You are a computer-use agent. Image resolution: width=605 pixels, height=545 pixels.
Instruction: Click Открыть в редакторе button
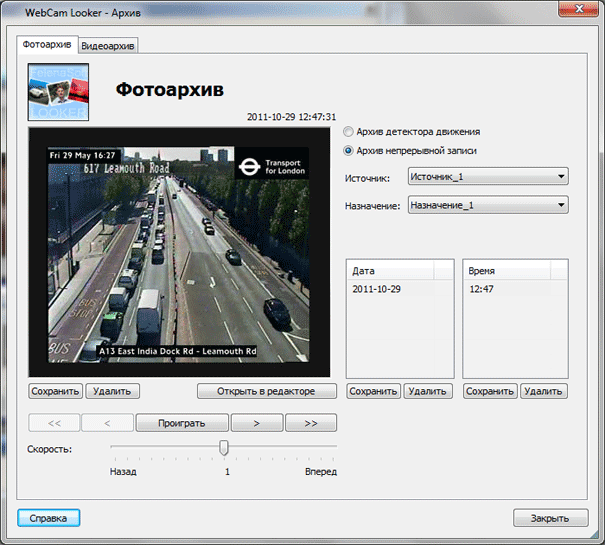click(x=266, y=391)
